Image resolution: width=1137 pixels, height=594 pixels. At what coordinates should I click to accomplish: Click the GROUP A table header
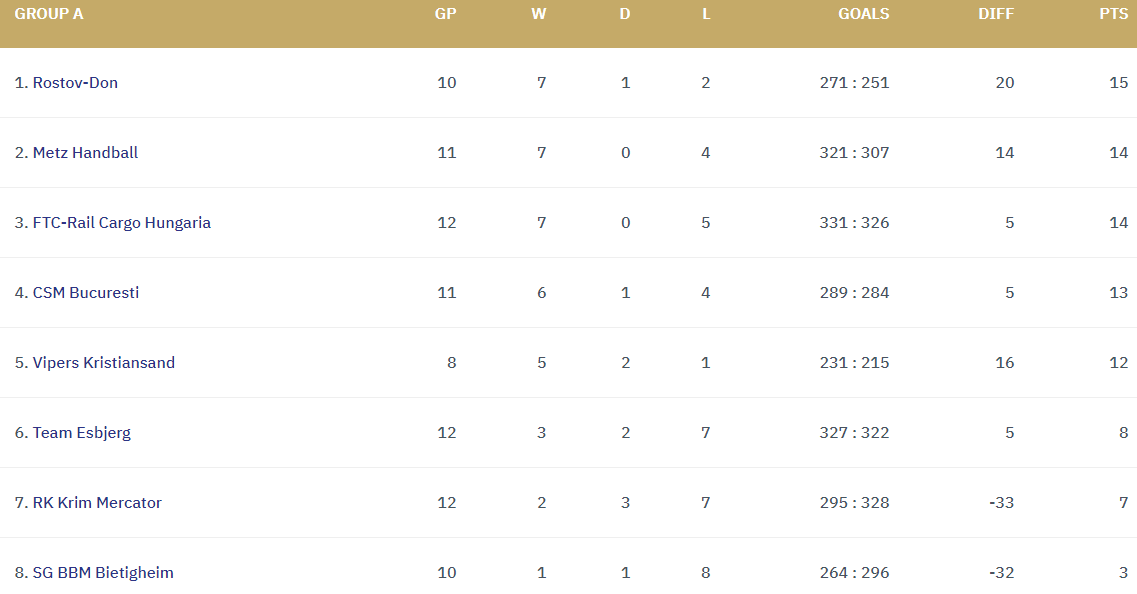(49, 15)
